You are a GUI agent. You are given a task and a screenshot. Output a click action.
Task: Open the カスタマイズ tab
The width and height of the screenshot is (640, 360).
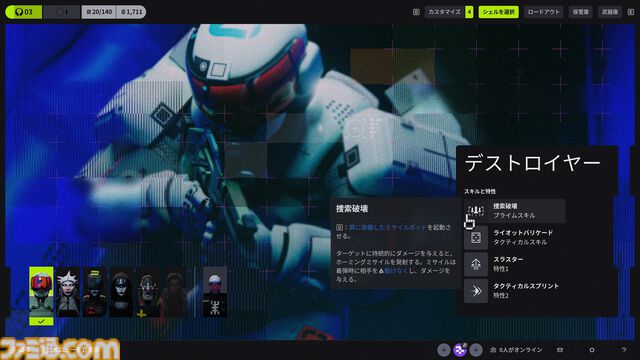coord(444,12)
